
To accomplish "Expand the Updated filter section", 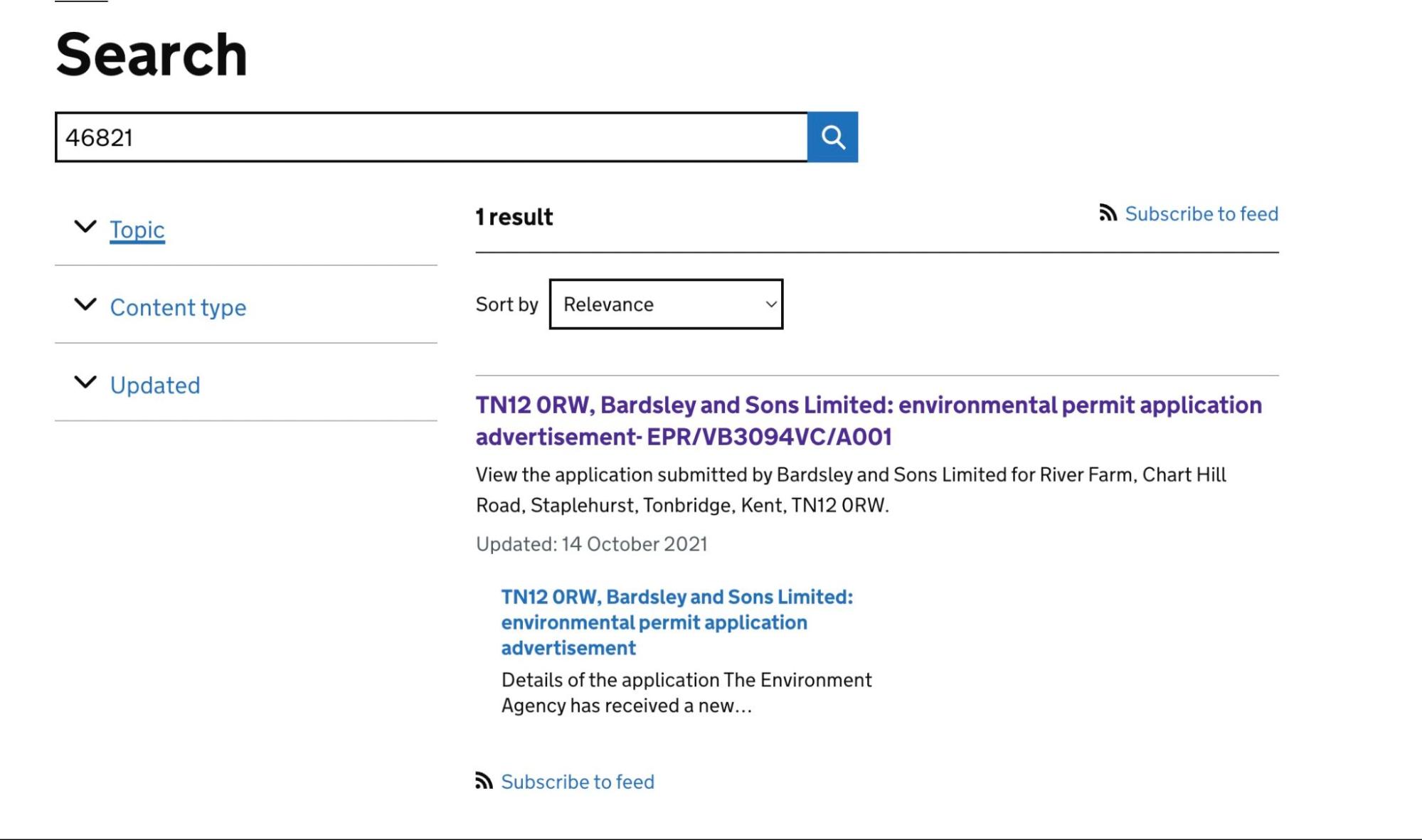I will [155, 385].
